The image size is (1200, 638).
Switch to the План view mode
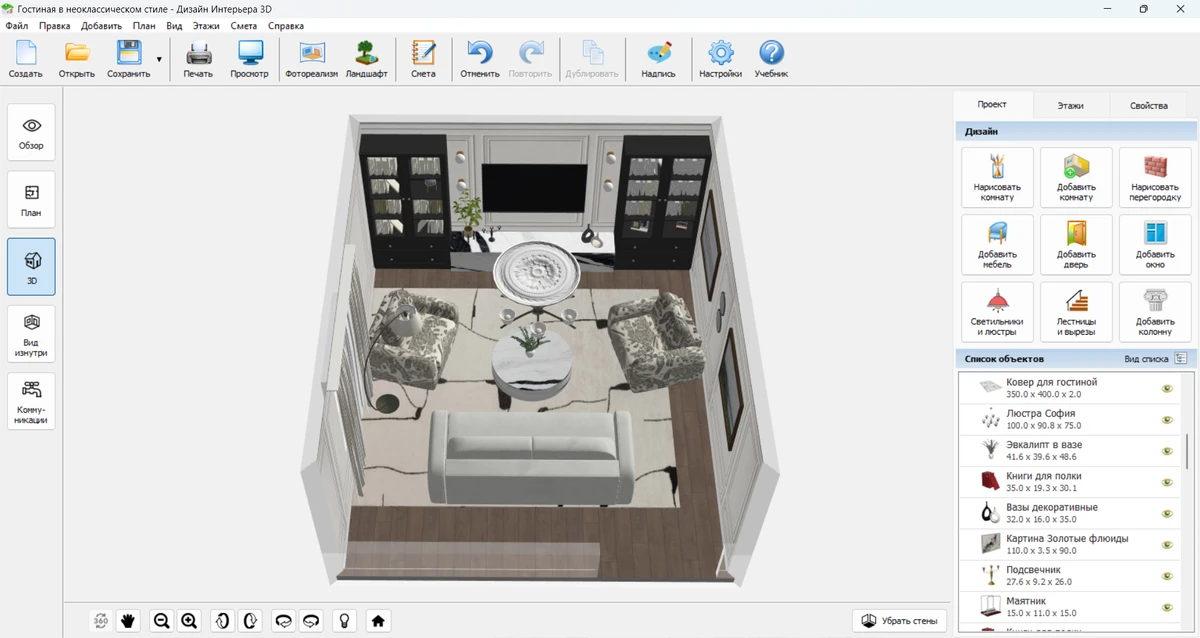[x=31, y=199]
